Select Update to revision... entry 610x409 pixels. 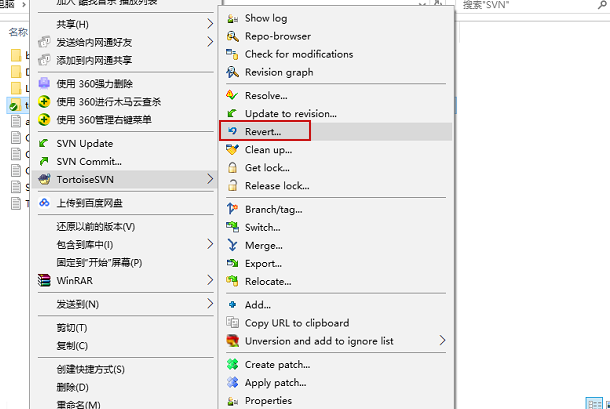[336, 113]
